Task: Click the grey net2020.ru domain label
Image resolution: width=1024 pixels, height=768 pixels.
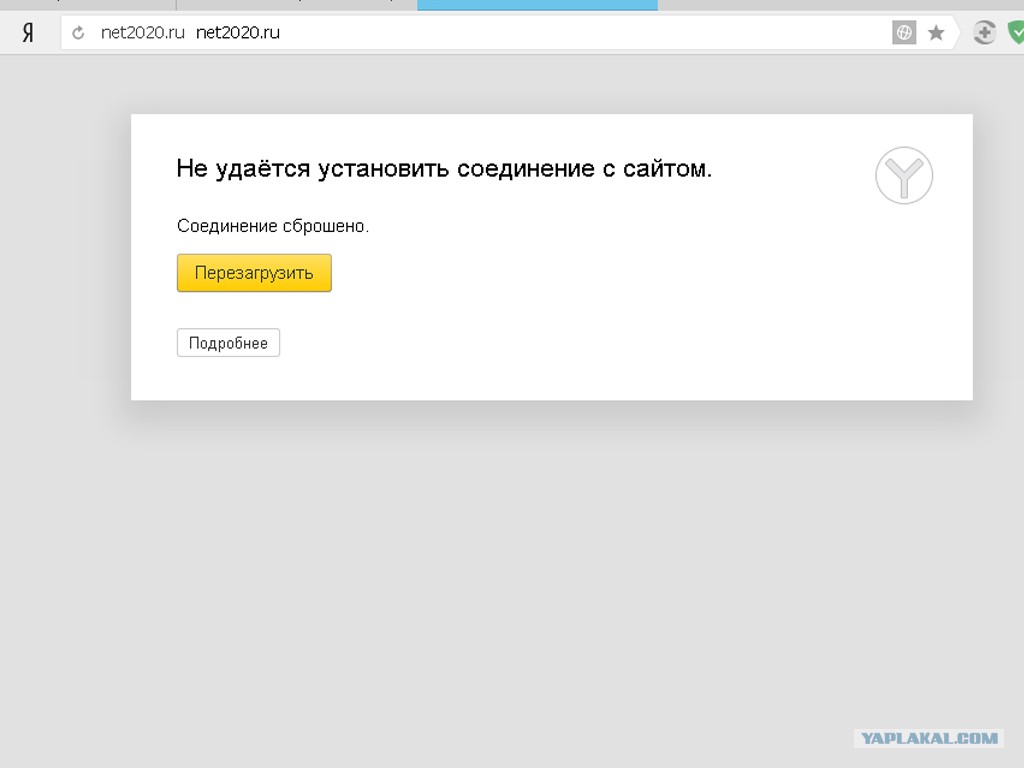Action: pyautogui.click(x=143, y=33)
